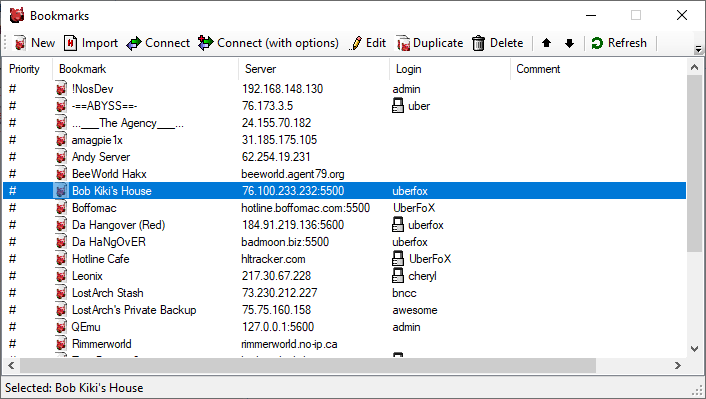Click horizontal scrollbar left arrow
The height and width of the screenshot is (399, 706).
click(x=11, y=366)
